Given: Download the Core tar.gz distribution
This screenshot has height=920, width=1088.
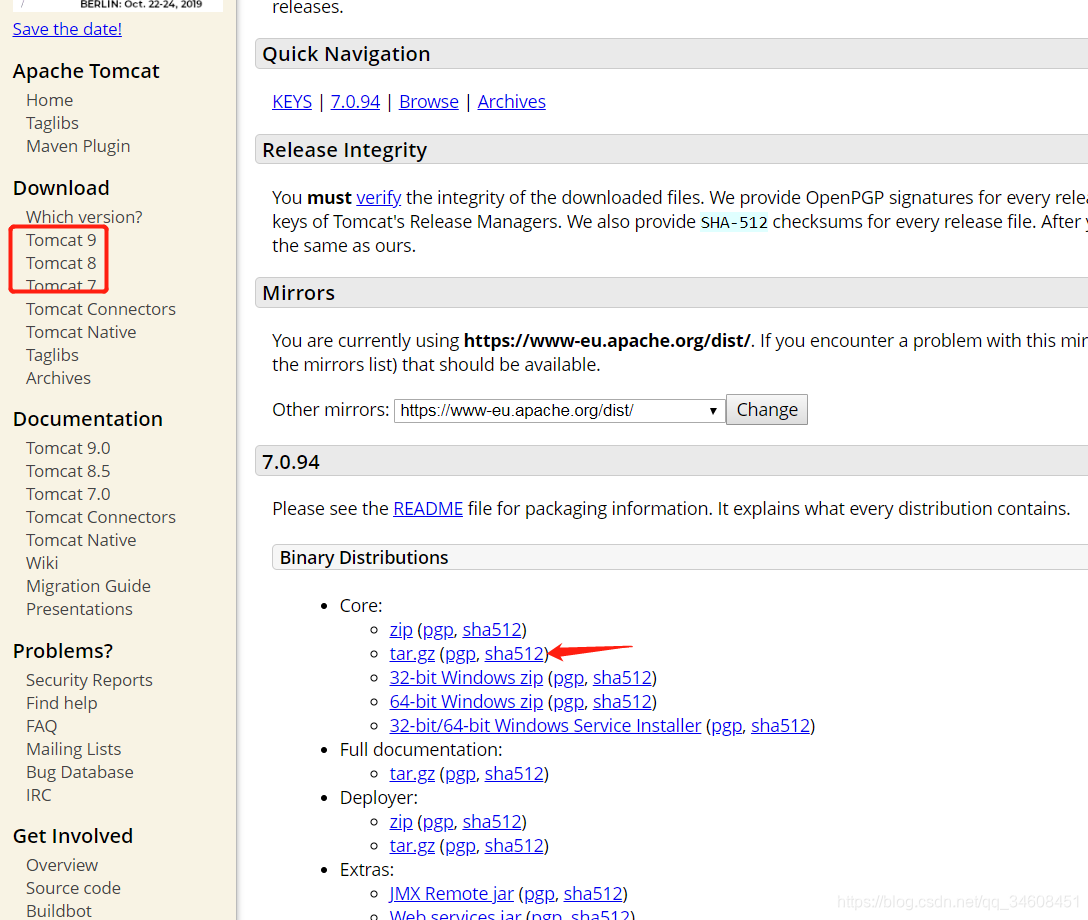Looking at the screenshot, I should click(x=412, y=654).
